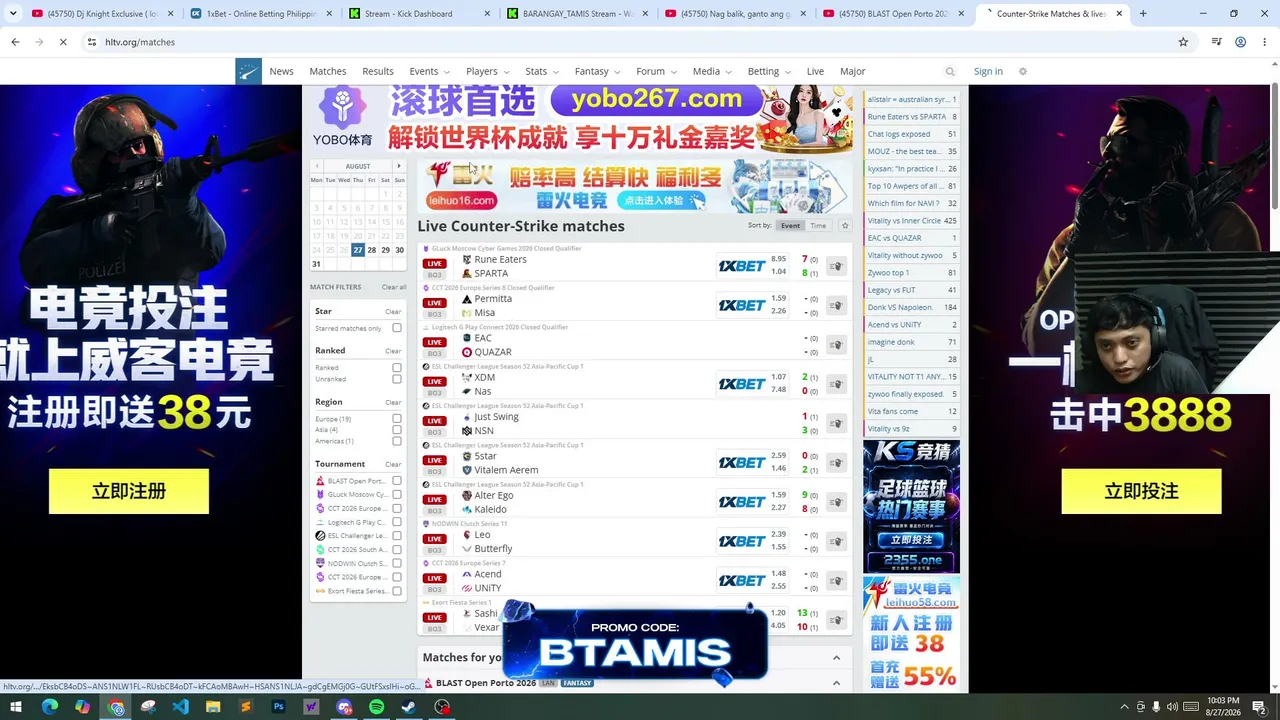Open Discord from taskbar
The width and height of the screenshot is (1280, 720).
tap(344, 707)
